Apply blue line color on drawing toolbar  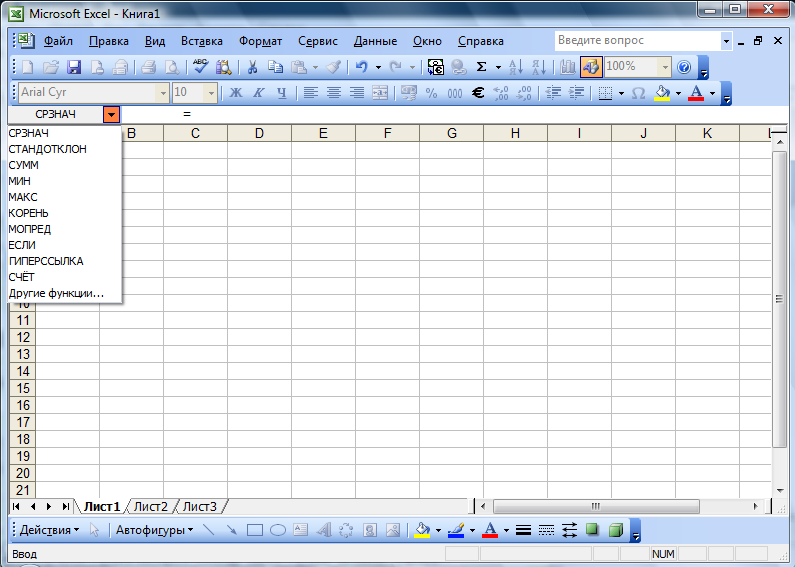click(456, 530)
